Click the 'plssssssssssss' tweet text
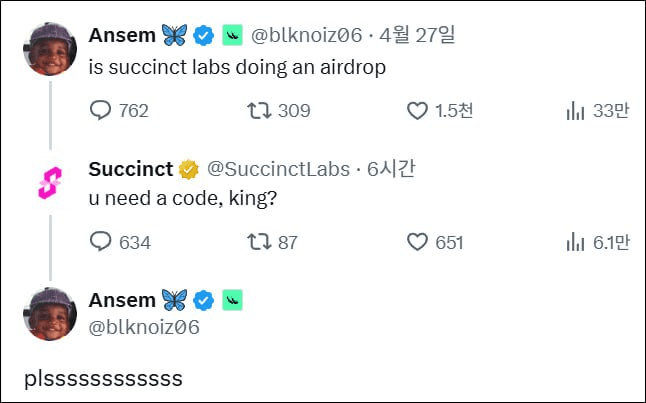Viewport: 646px width, 403px height. [x=104, y=378]
